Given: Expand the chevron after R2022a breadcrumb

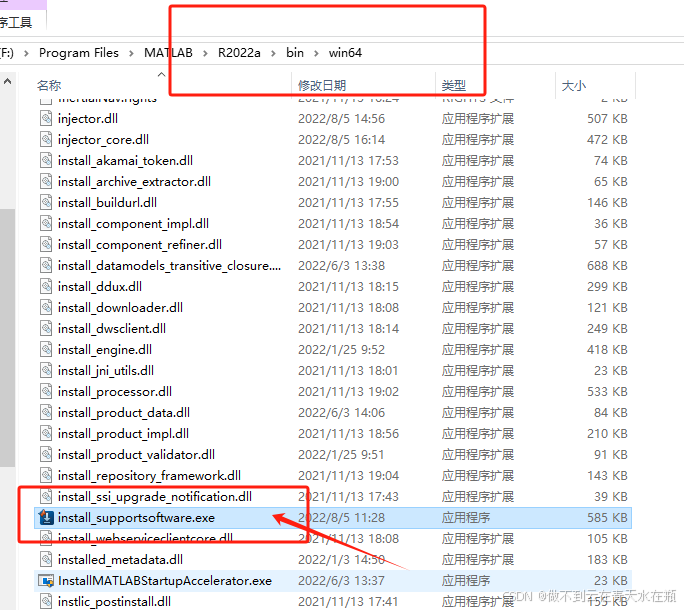Looking at the screenshot, I should [273, 53].
